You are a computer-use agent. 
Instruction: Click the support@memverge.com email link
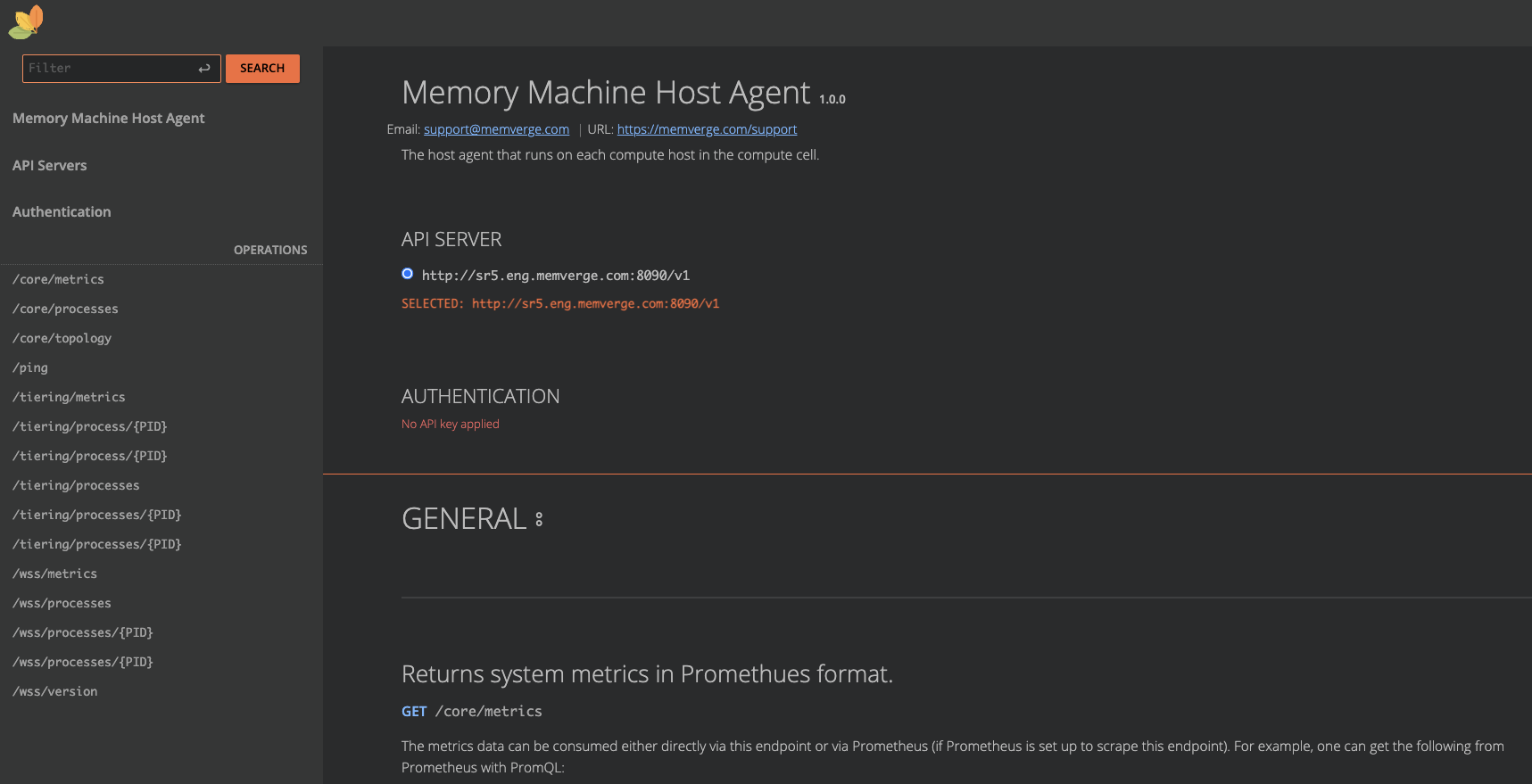496,129
